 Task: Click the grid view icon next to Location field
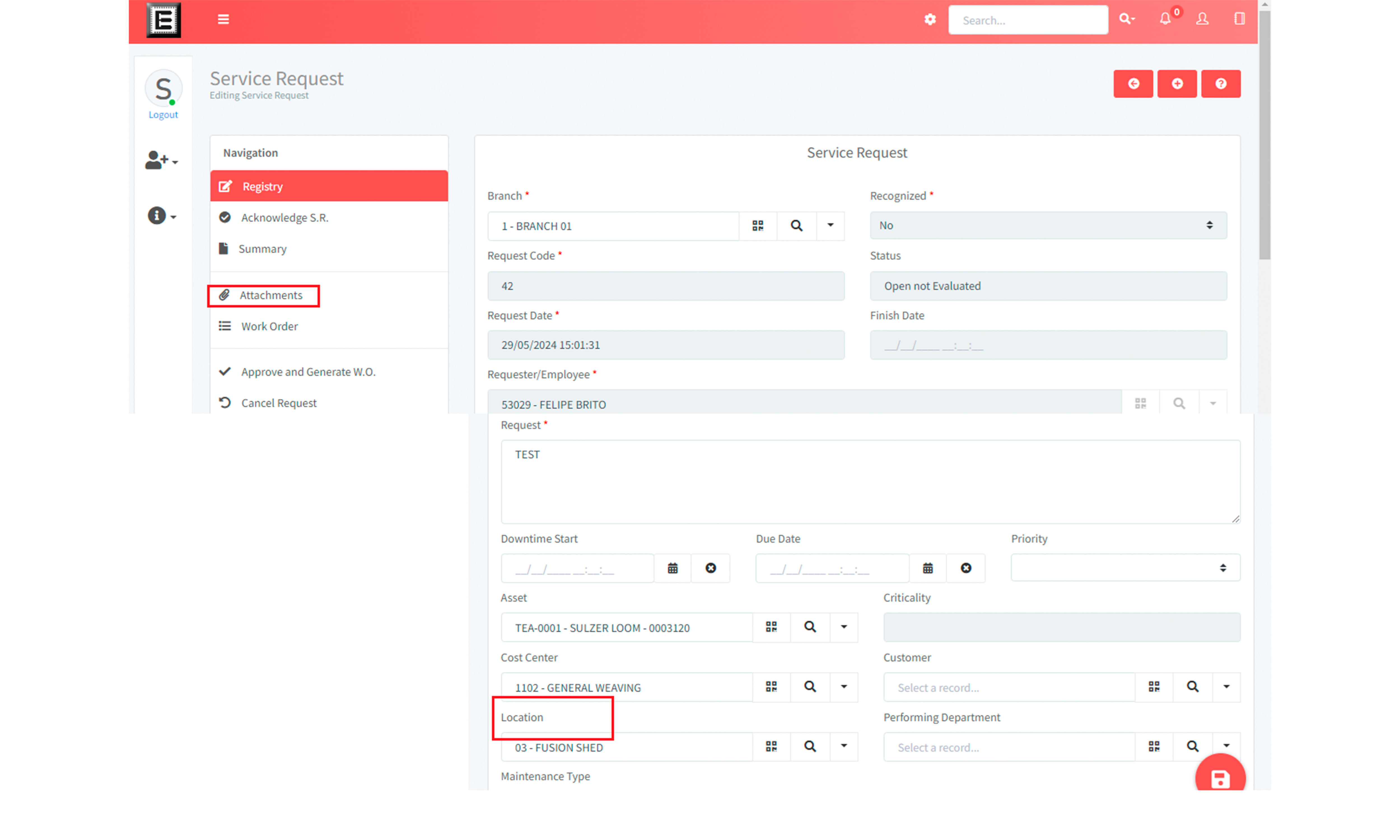(x=771, y=747)
